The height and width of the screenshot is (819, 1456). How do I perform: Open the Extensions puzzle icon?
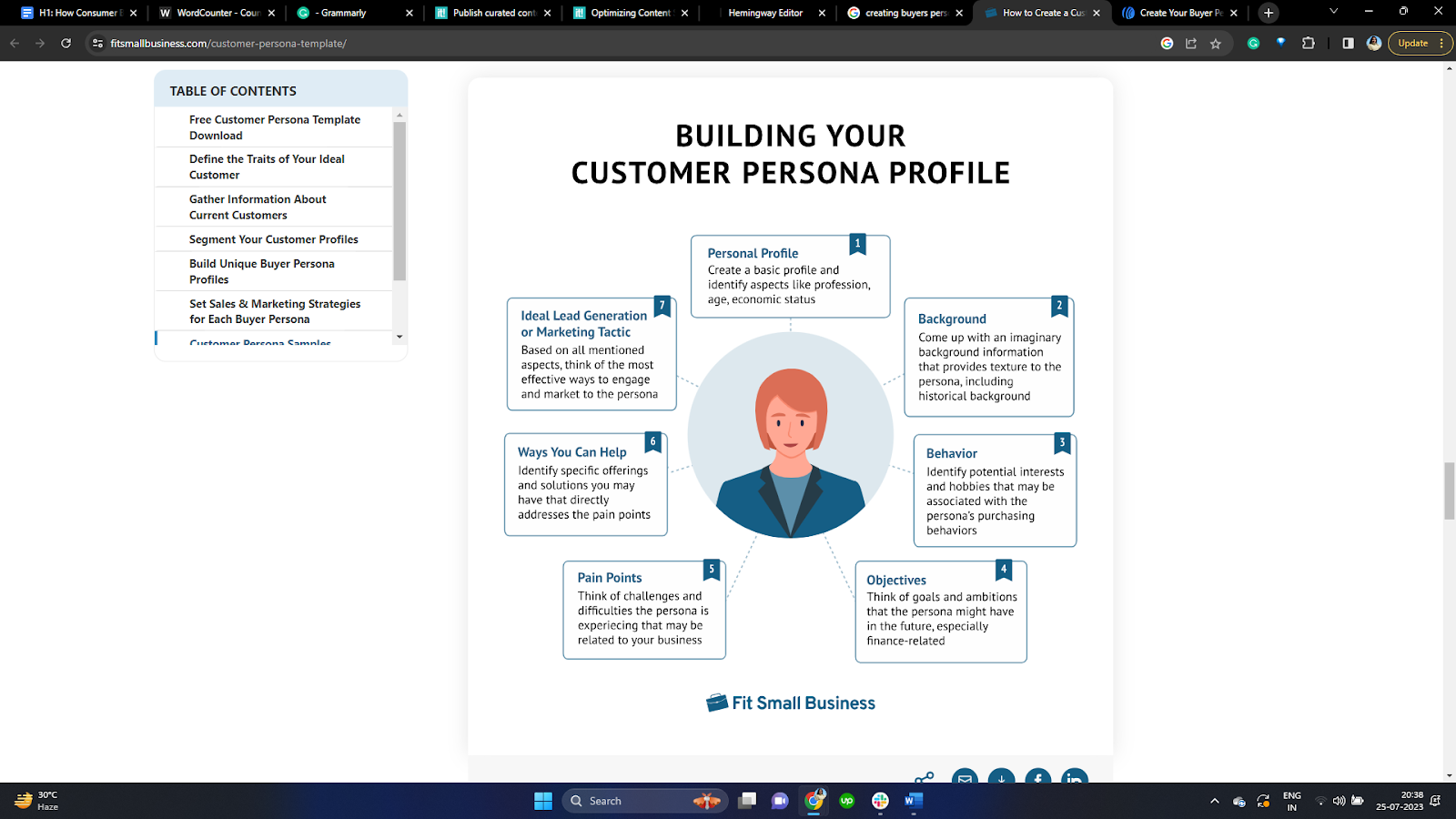(1309, 44)
